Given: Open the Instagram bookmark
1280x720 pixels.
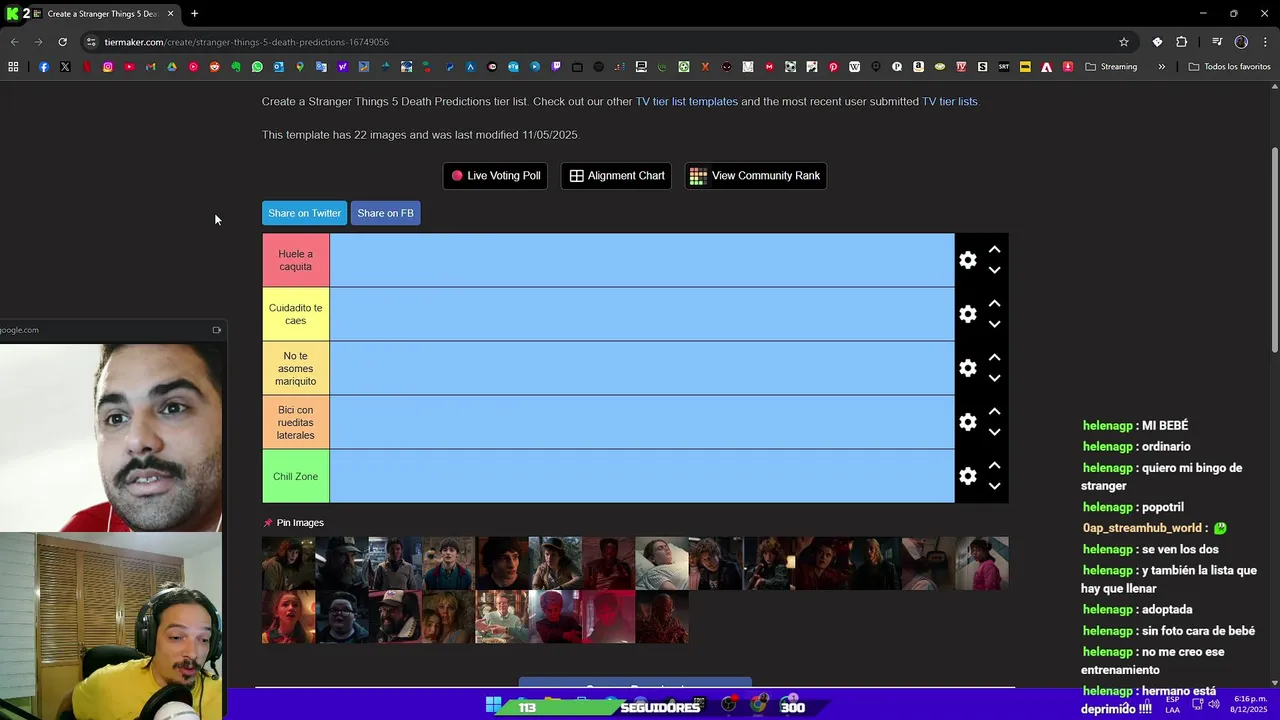Looking at the screenshot, I should click(108, 67).
